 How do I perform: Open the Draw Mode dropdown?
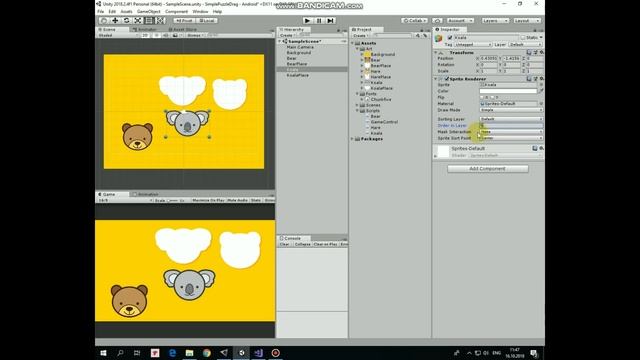[x=511, y=110]
